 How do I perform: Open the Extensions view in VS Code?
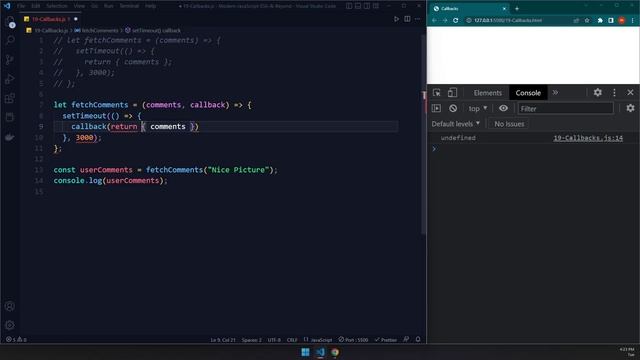click(10, 98)
